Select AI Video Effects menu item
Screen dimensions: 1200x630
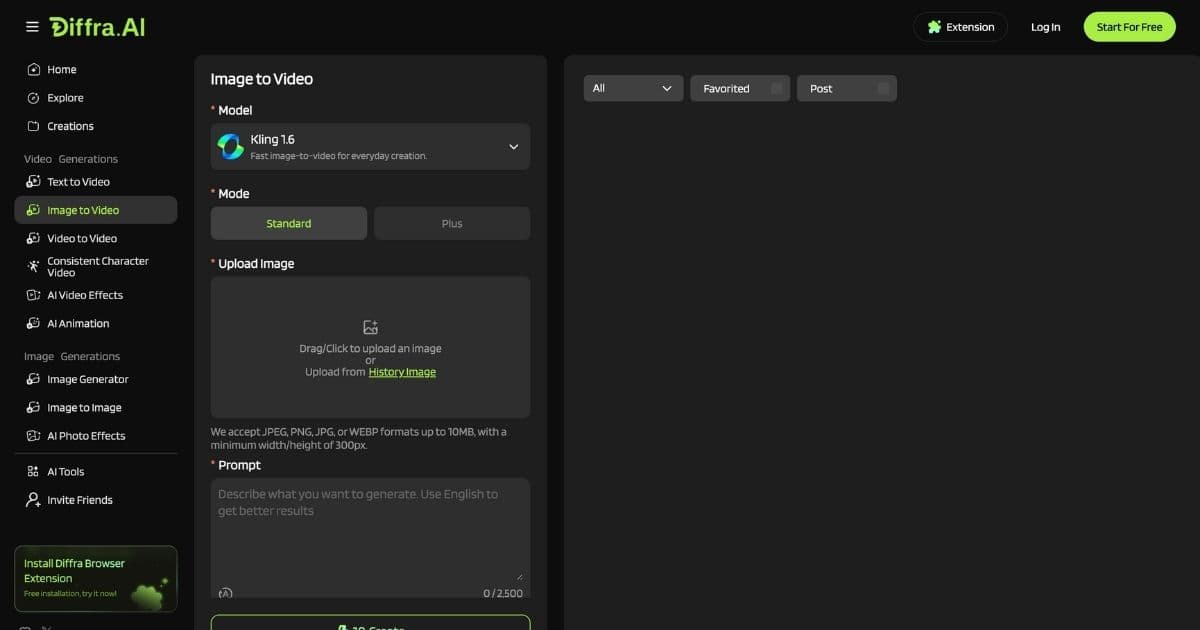coord(85,295)
